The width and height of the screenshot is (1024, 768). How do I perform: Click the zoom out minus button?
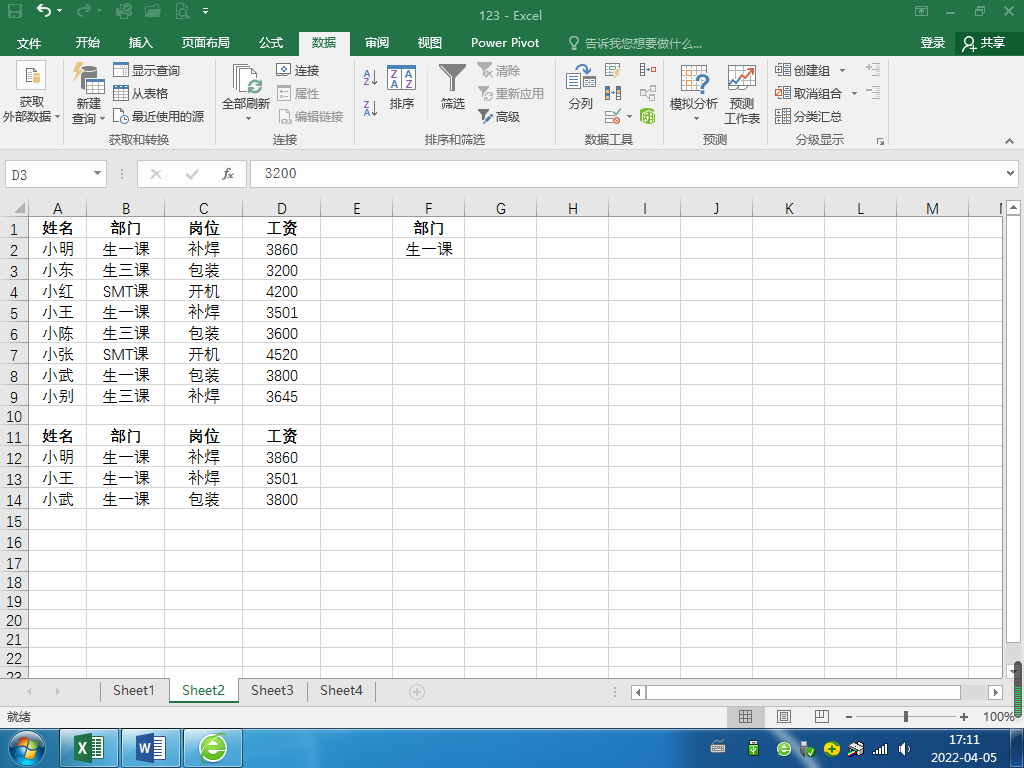848,717
